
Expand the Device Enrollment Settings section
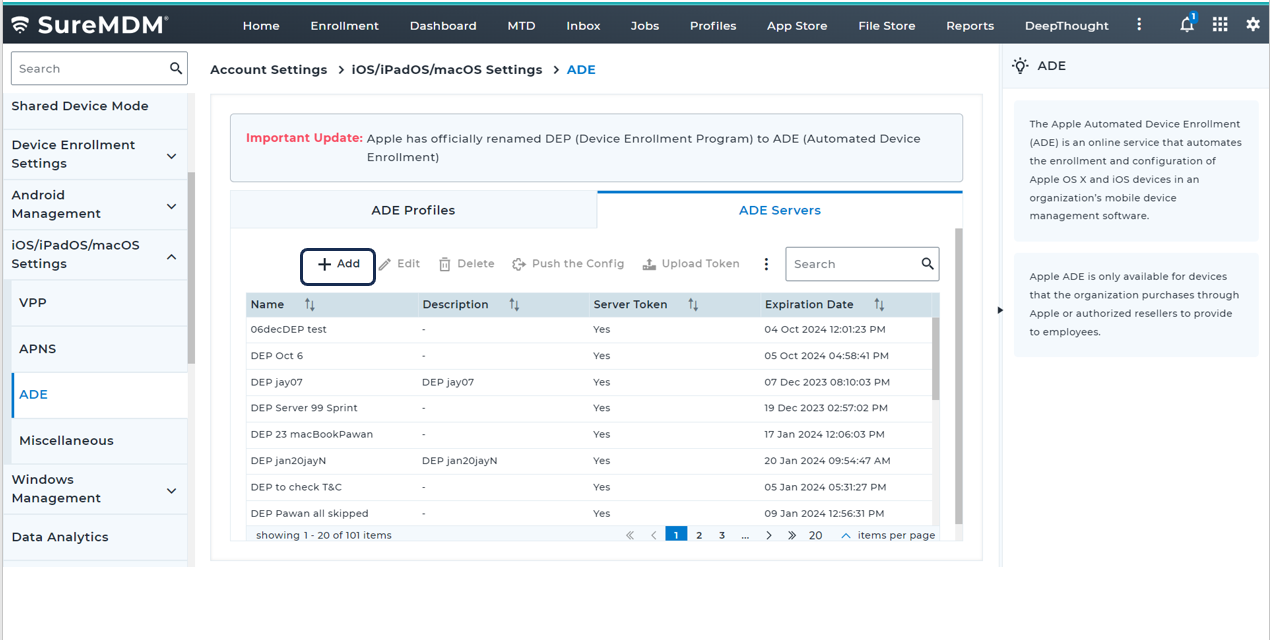pyautogui.click(x=171, y=155)
